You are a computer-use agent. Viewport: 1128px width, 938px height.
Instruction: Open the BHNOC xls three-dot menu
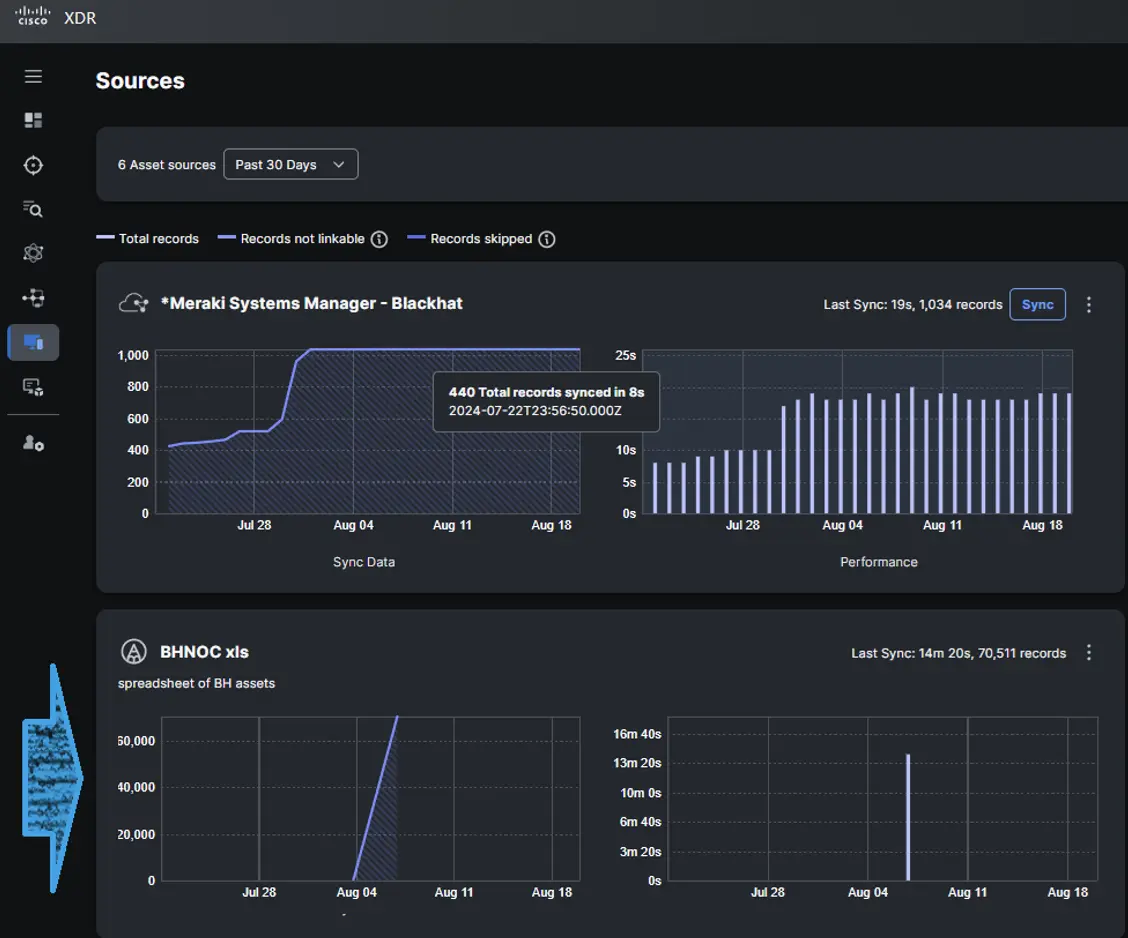point(1089,652)
